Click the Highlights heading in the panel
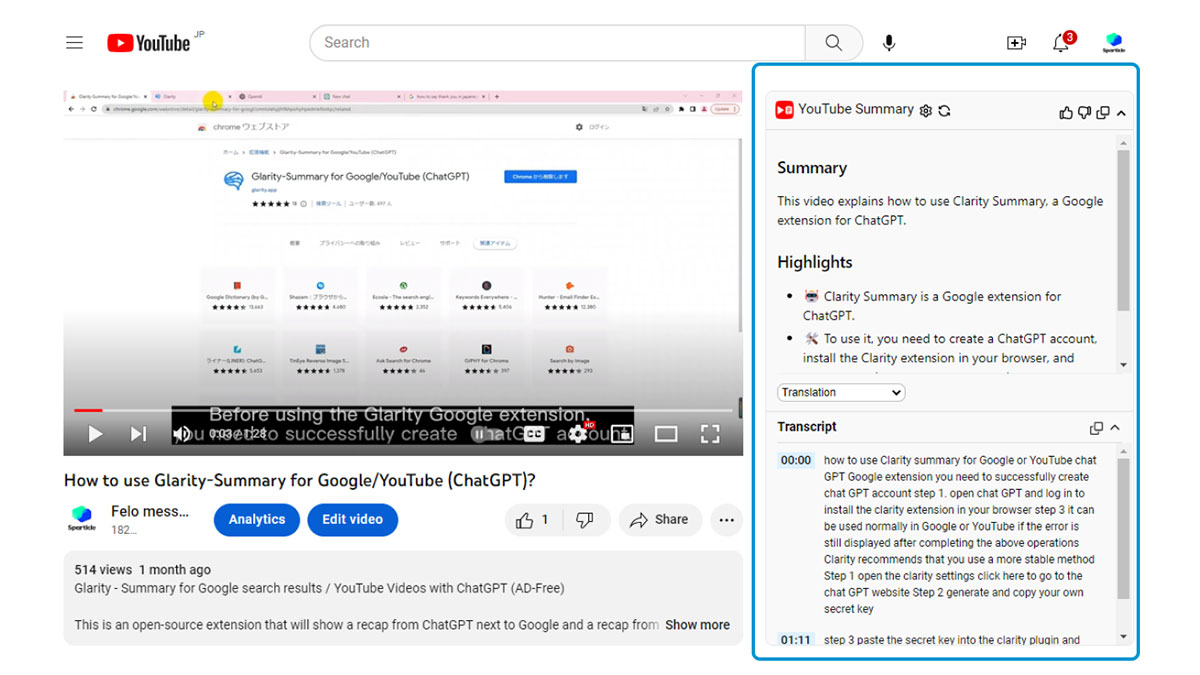1200x675 pixels. 815,262
